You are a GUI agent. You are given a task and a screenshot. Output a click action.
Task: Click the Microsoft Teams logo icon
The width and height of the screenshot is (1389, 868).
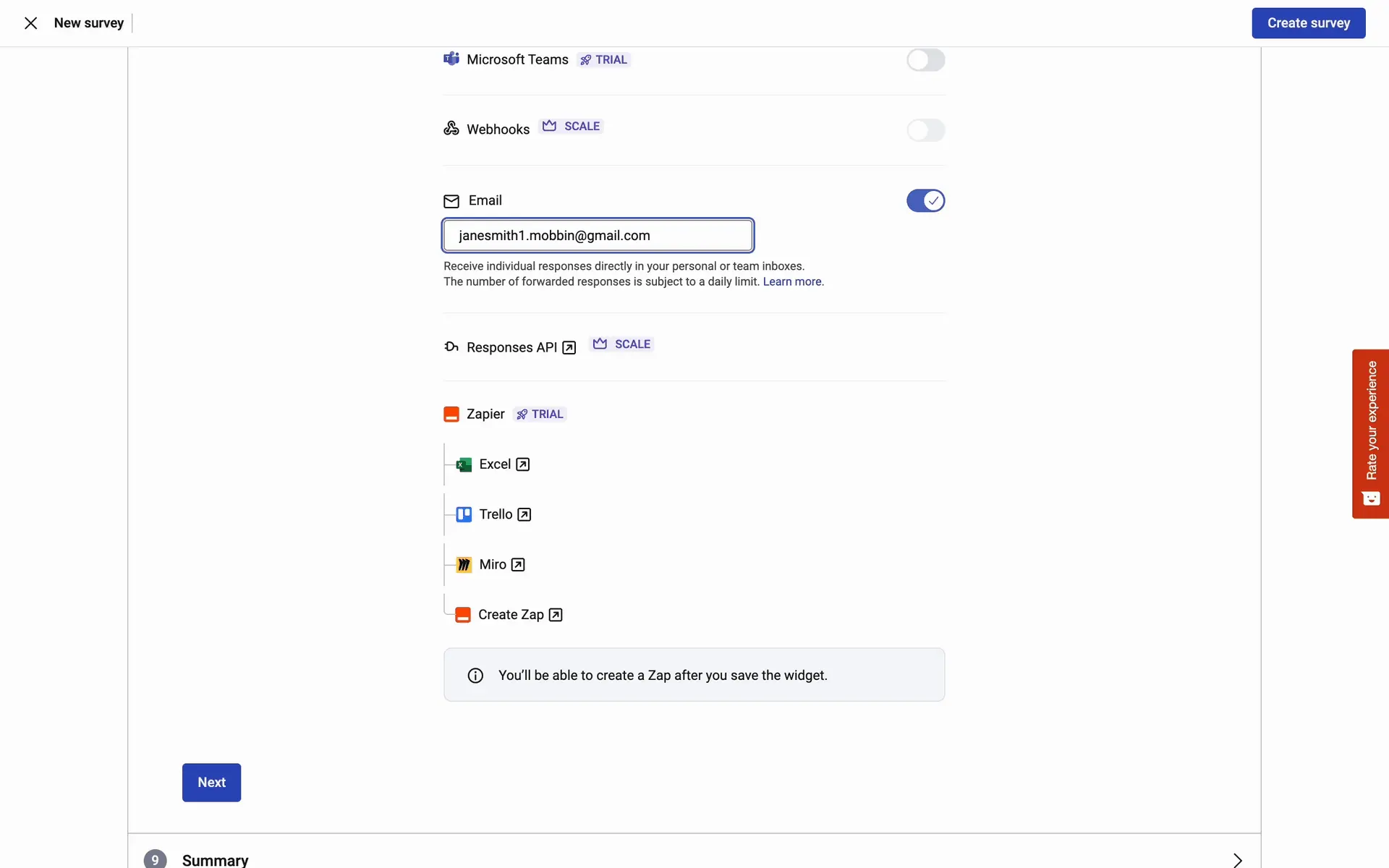coord(451,59)
